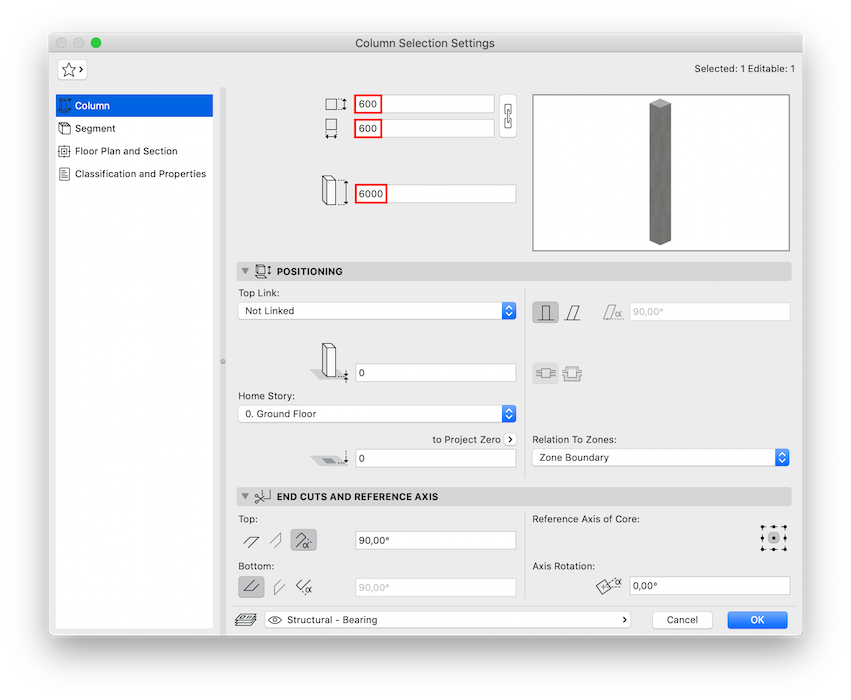Select the custom angle top end cut
851x700 pixels.
(x=303, y=540)
